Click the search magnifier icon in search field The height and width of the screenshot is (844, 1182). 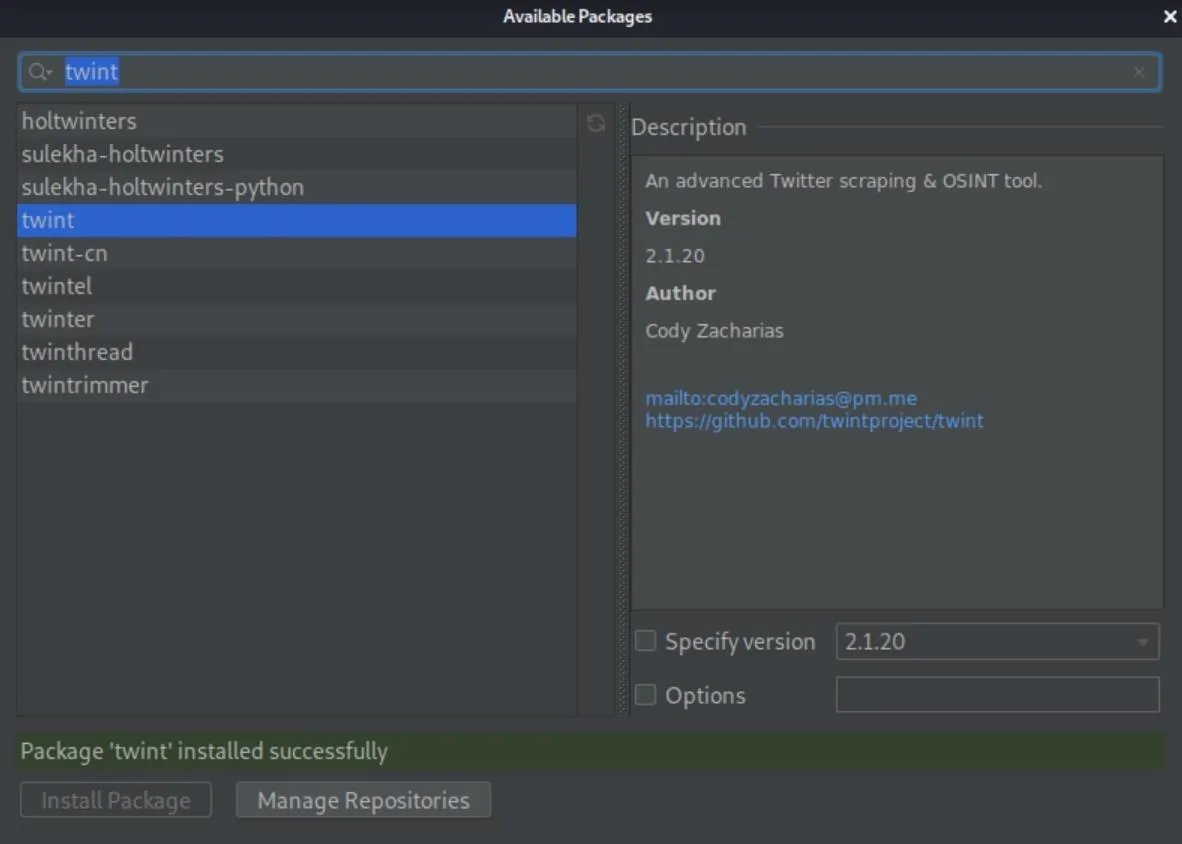coord(39,72)
